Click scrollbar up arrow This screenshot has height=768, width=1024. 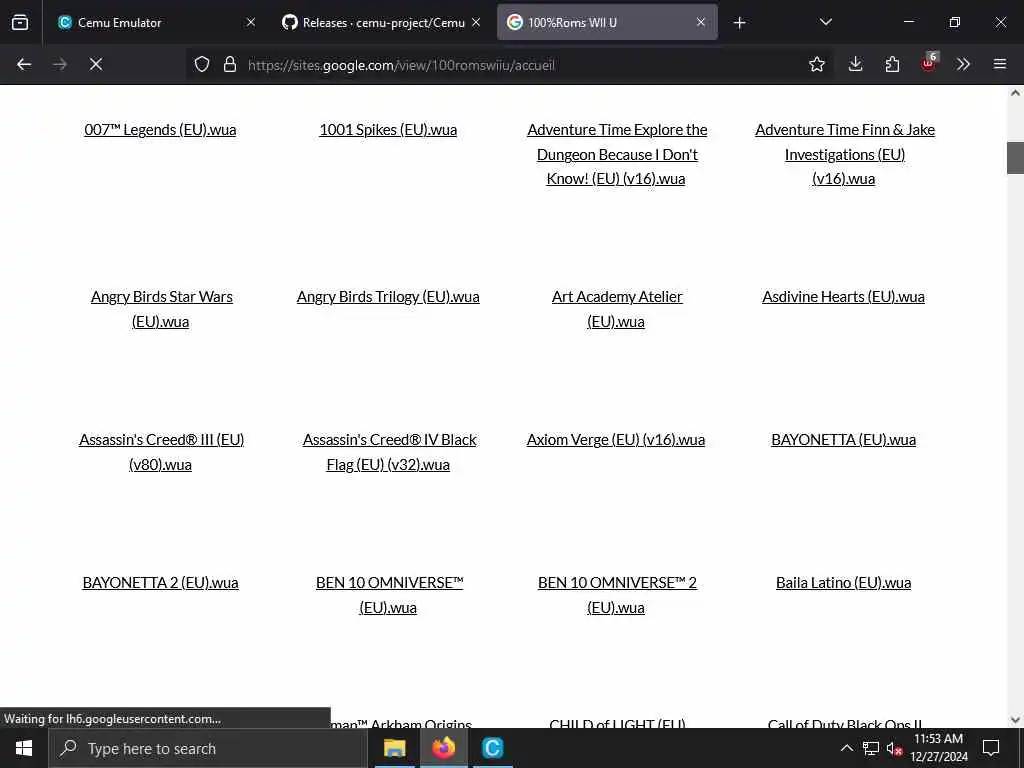(1015, 93)
